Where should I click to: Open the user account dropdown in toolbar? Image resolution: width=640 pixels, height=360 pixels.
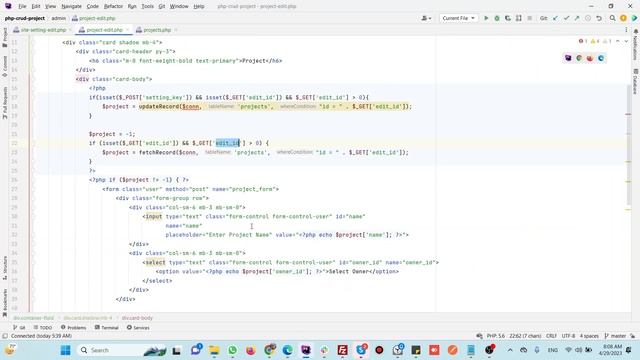click(x=426, y=18)
